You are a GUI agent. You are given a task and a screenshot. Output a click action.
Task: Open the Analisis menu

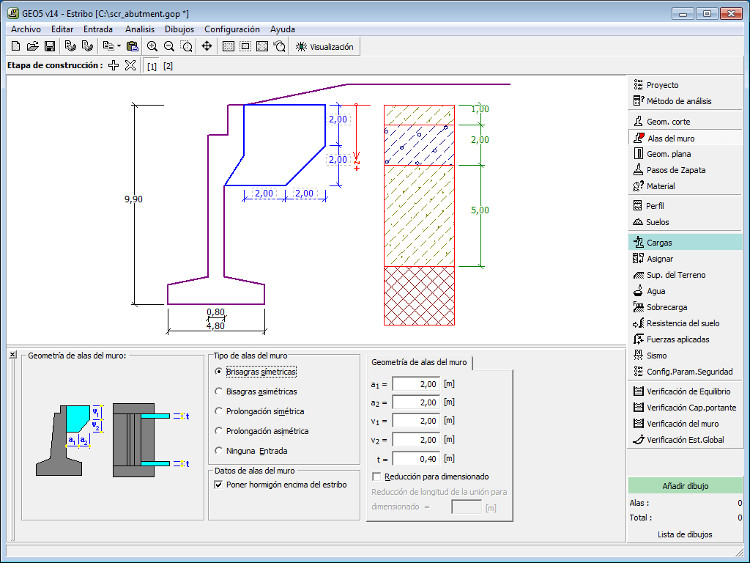pos(140,29)
